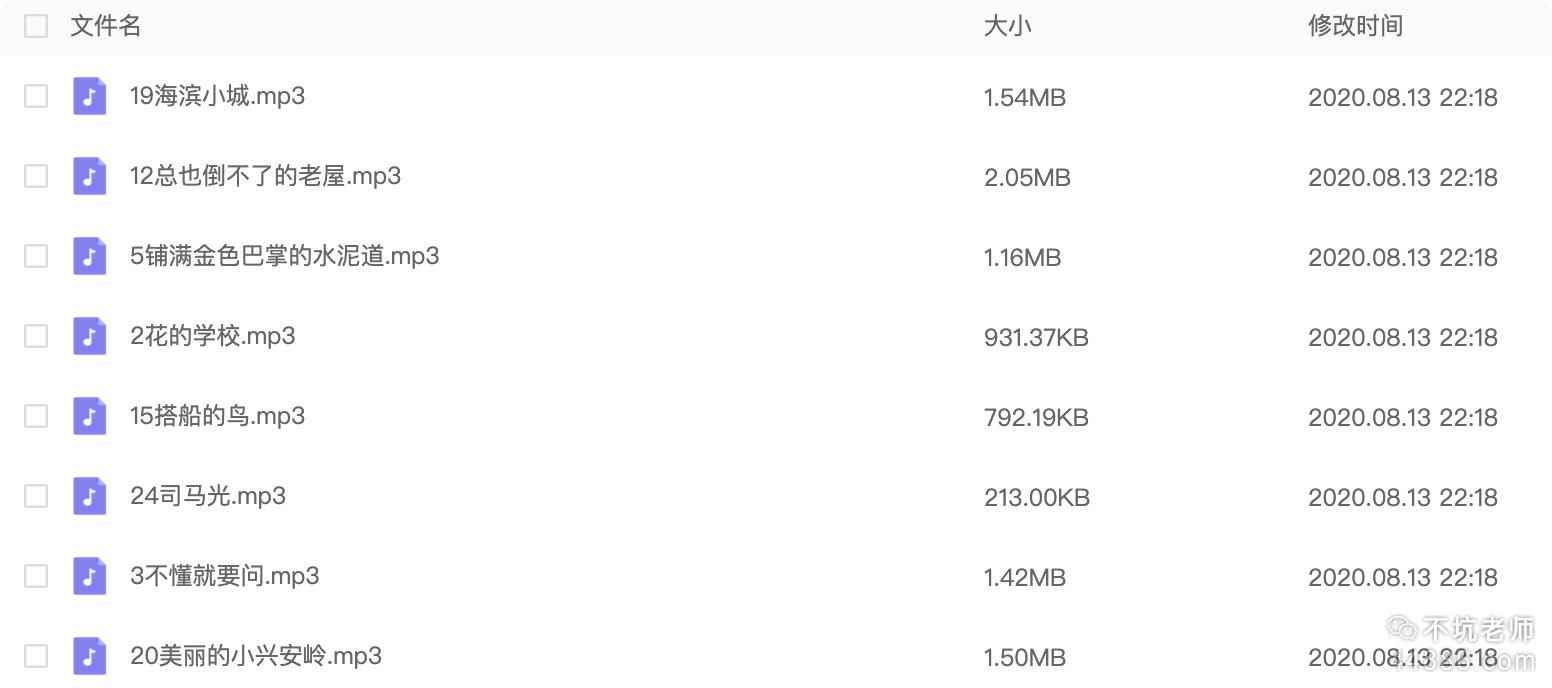Click the music icon for 15搭船的鸟.mp3

point(90,416)
